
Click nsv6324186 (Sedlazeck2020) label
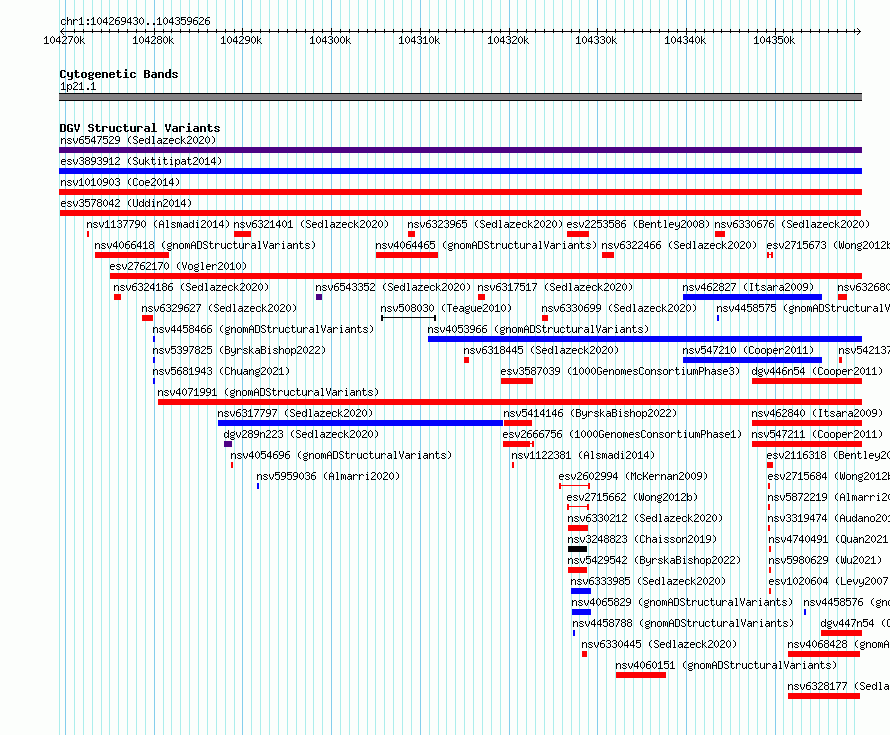pos(191,287)
